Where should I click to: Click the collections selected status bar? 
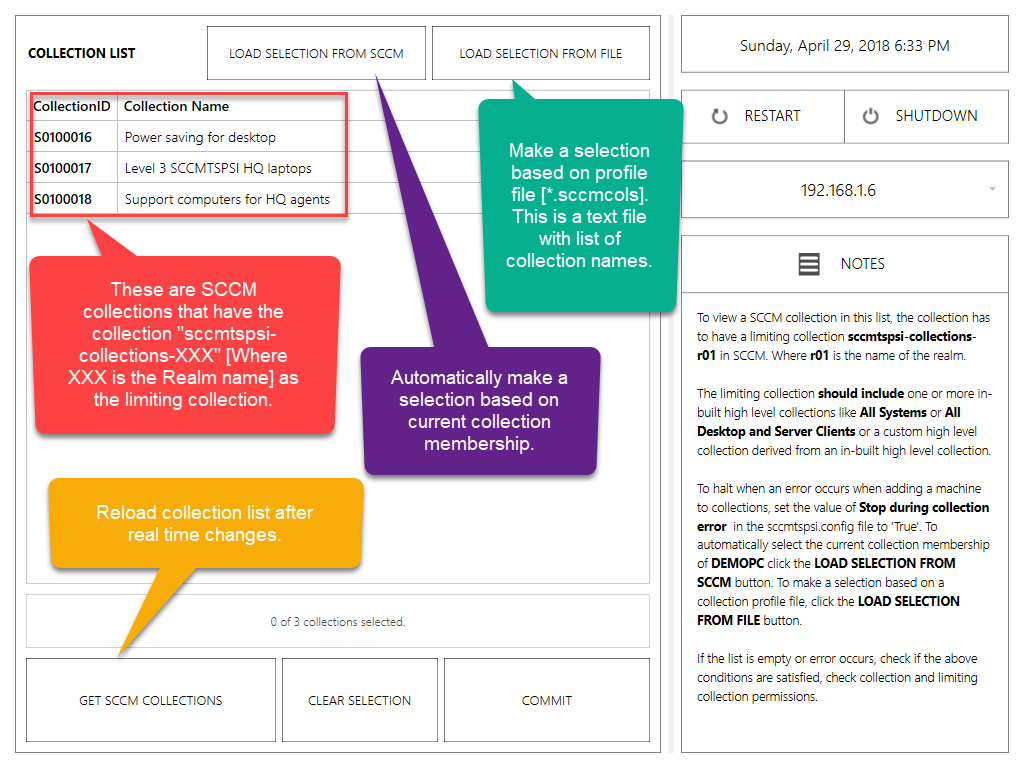click(337, 621)
